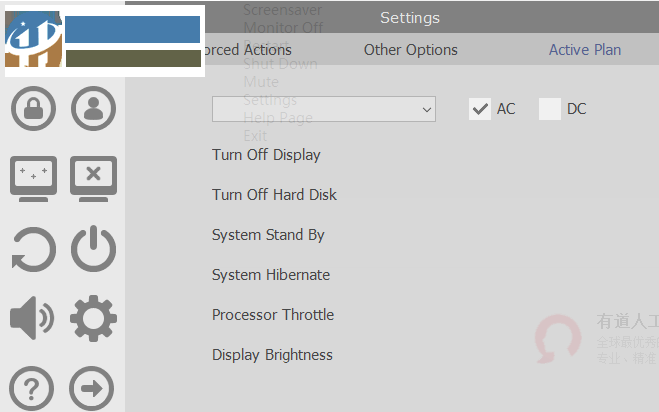This screenshot has width=659, height=412.
Task: Click the Display Brightness label
Action: coord(272,355)
